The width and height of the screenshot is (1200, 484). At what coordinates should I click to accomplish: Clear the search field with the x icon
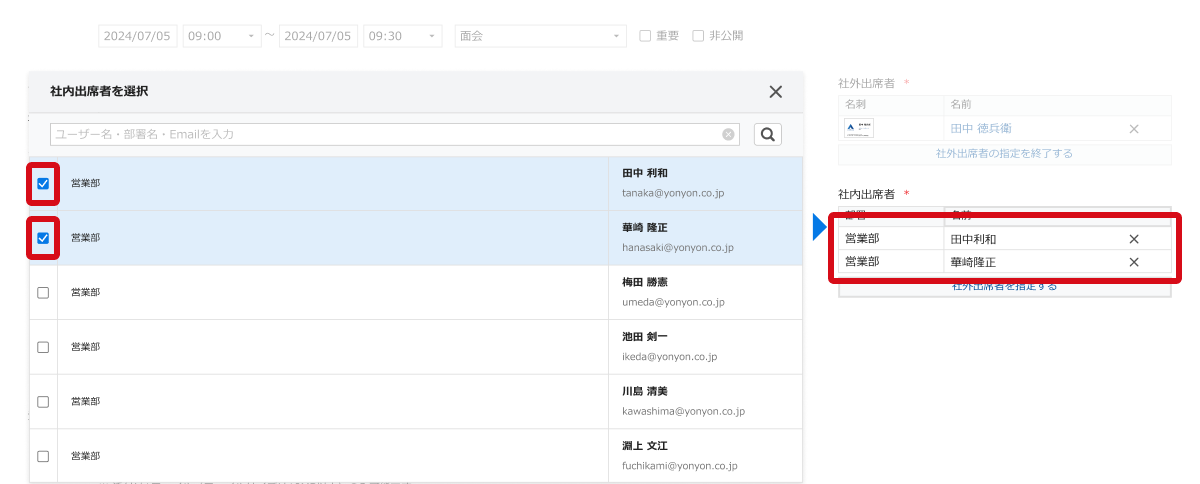(728, 134)
